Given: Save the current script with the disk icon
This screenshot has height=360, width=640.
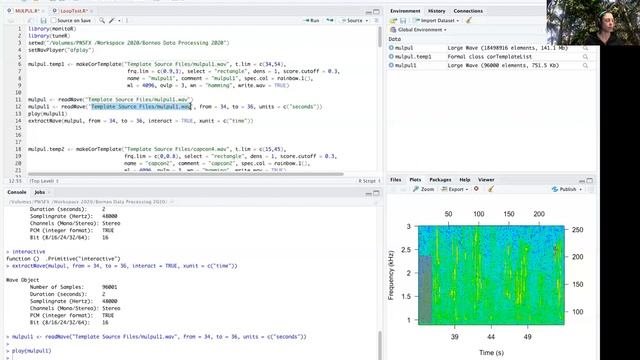Looking at the screenshot, I should tap(43, 20).
